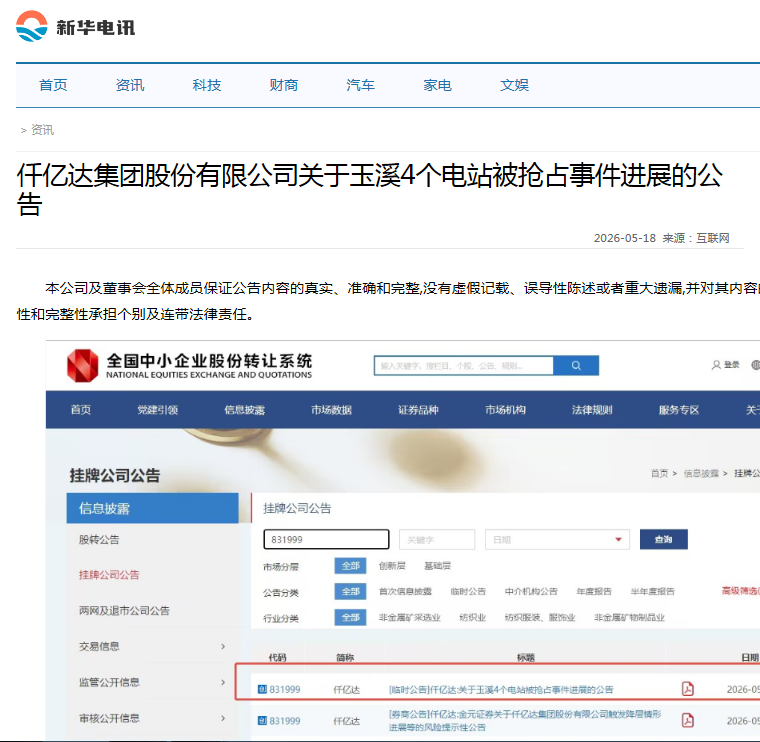Click the blue magnifier search button

point(576,365)
